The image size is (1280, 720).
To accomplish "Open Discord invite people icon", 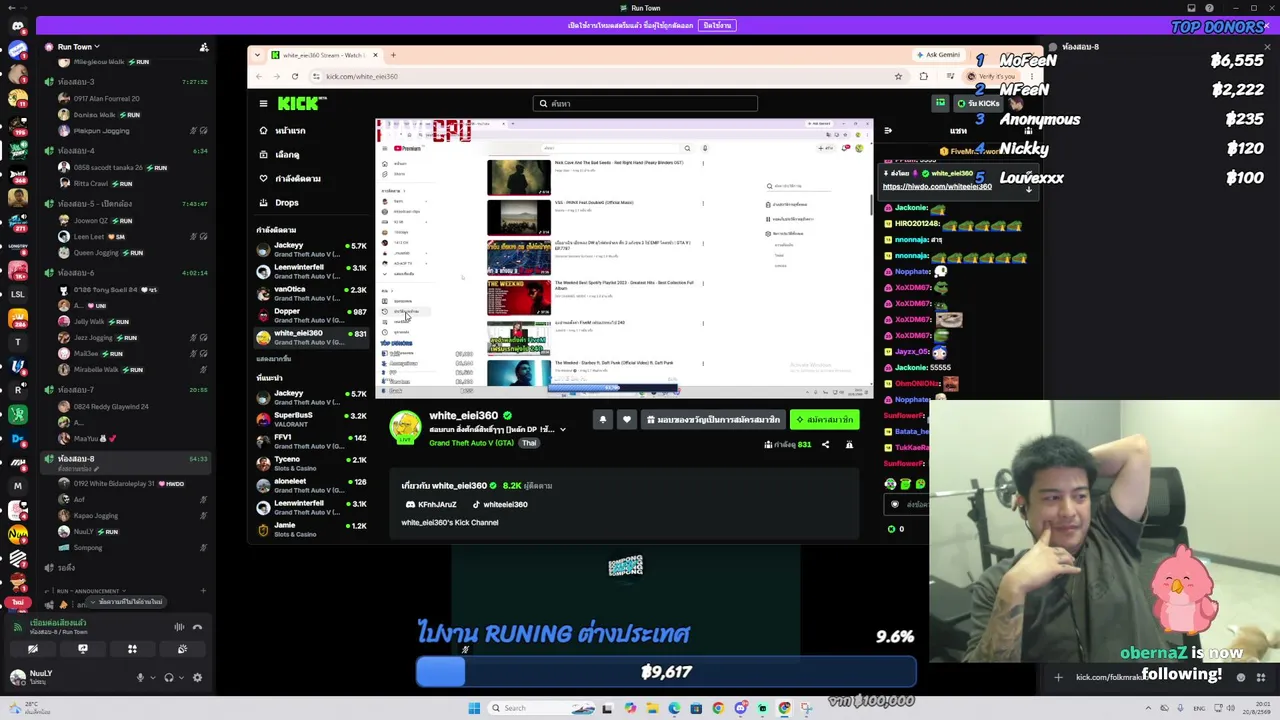I will (x=204, y=47).
